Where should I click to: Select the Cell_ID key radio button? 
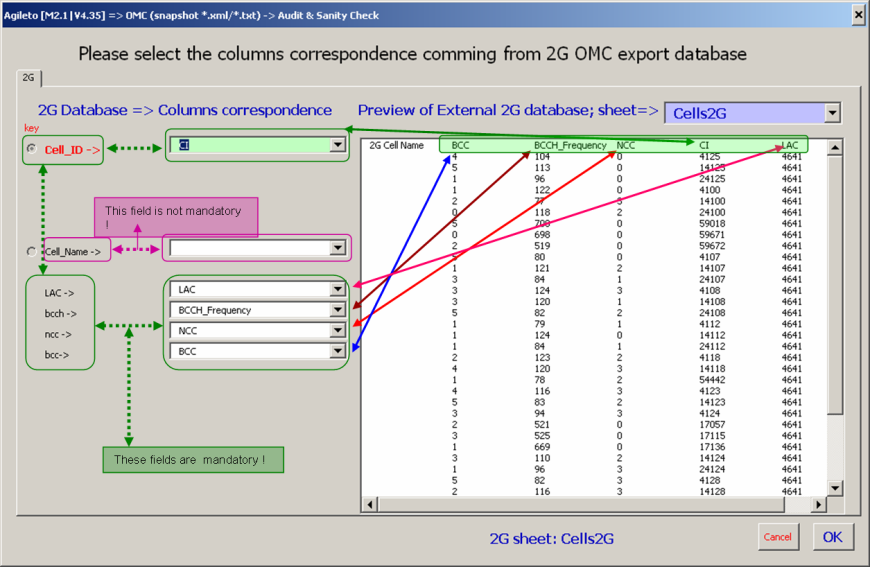[x=32, y=149]
